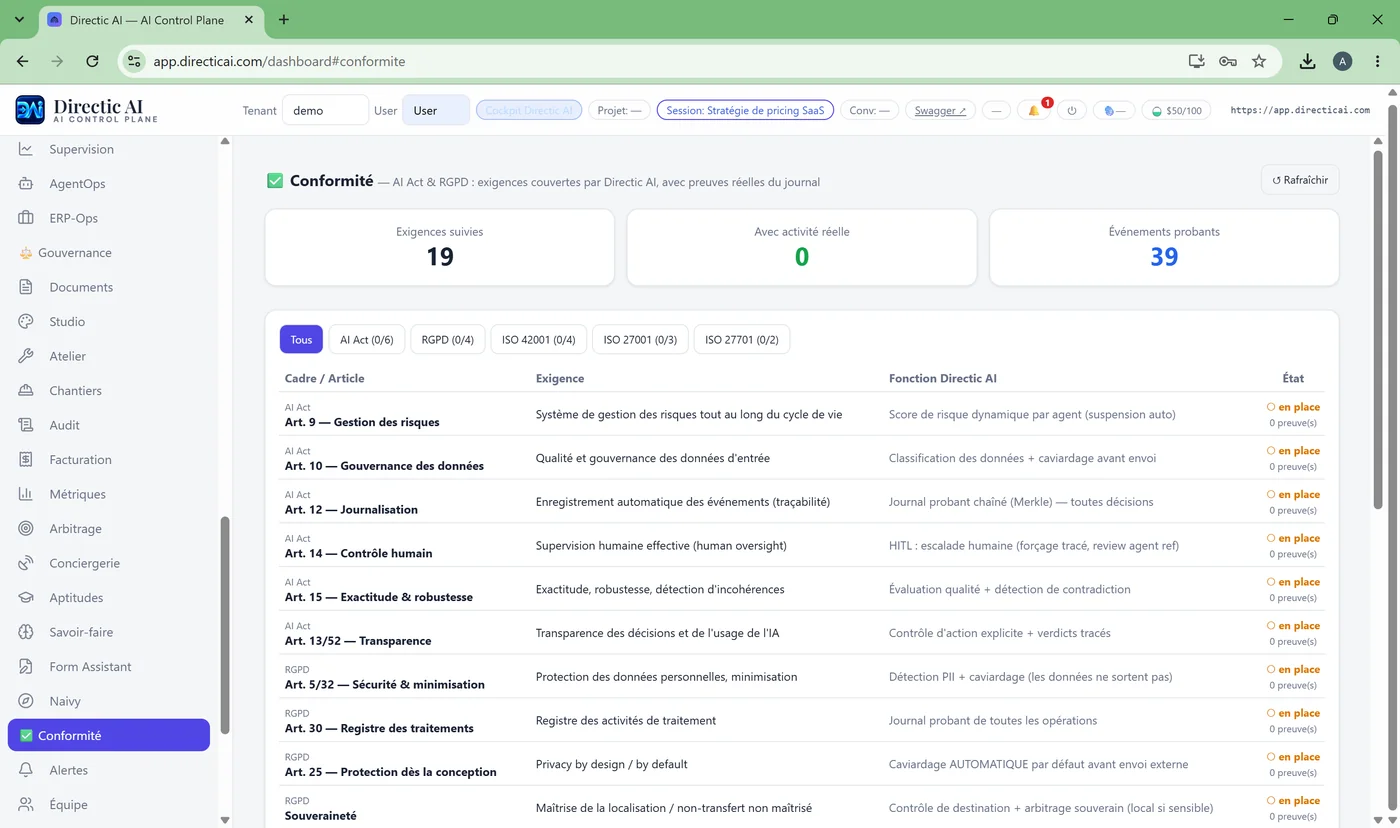
Task: View site information icon
Action: pyautogui.click(x=134, y=61)
